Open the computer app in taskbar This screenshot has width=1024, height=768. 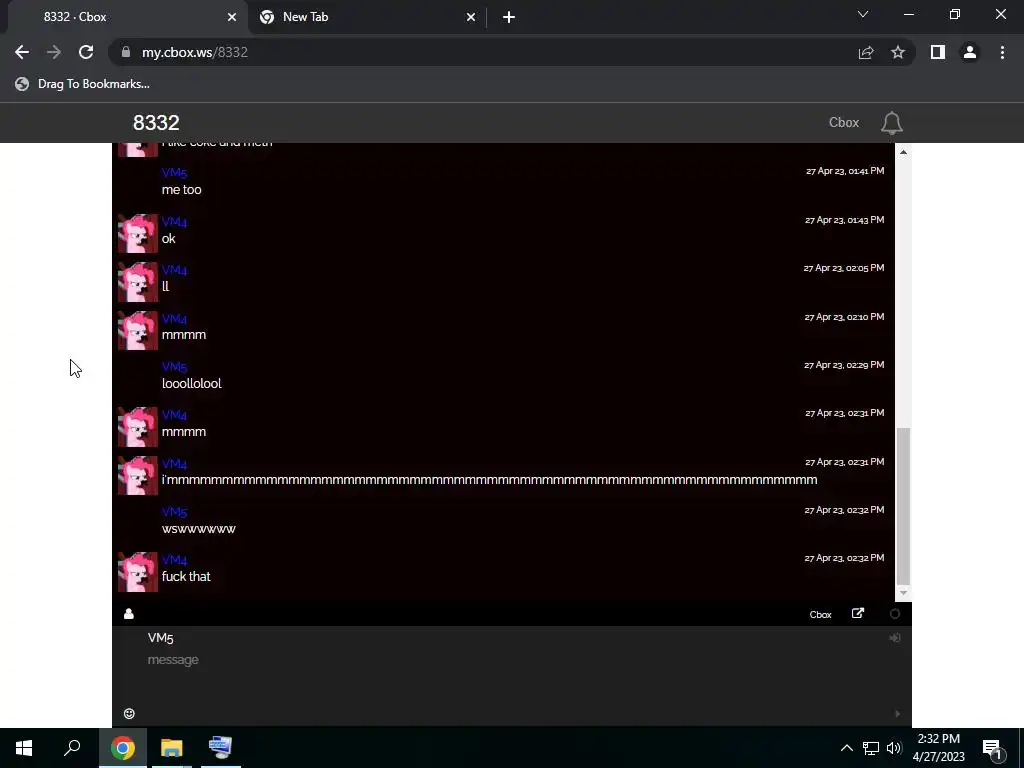[221, 748]
